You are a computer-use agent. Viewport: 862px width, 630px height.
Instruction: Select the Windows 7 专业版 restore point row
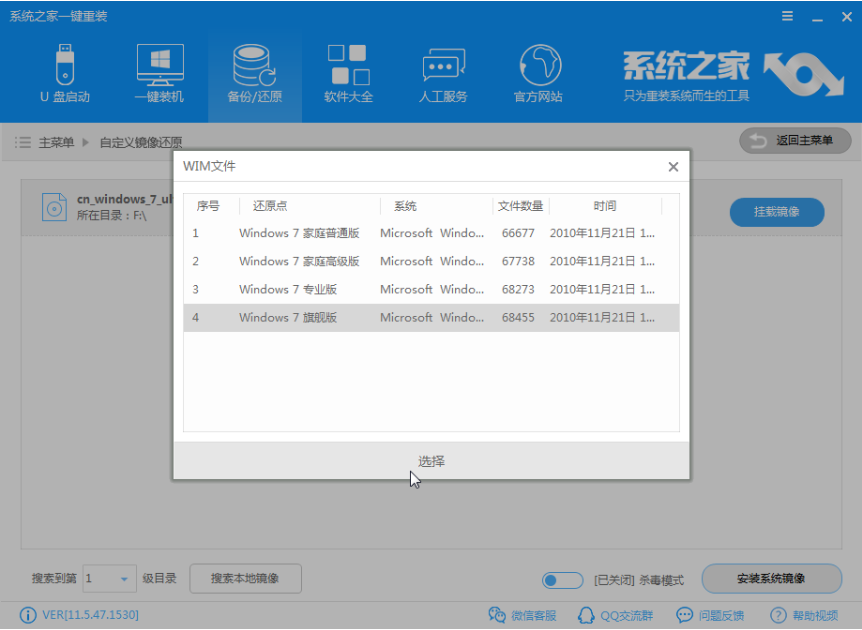tap(400, 291)
